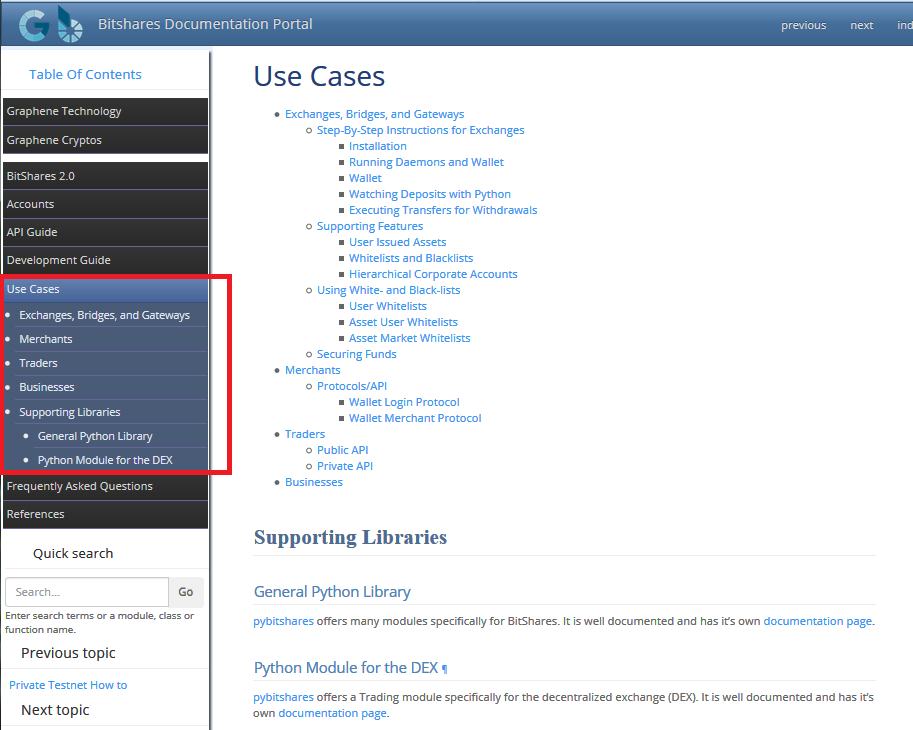Open Public API link

pyautogui.click(x=342, y=450)
